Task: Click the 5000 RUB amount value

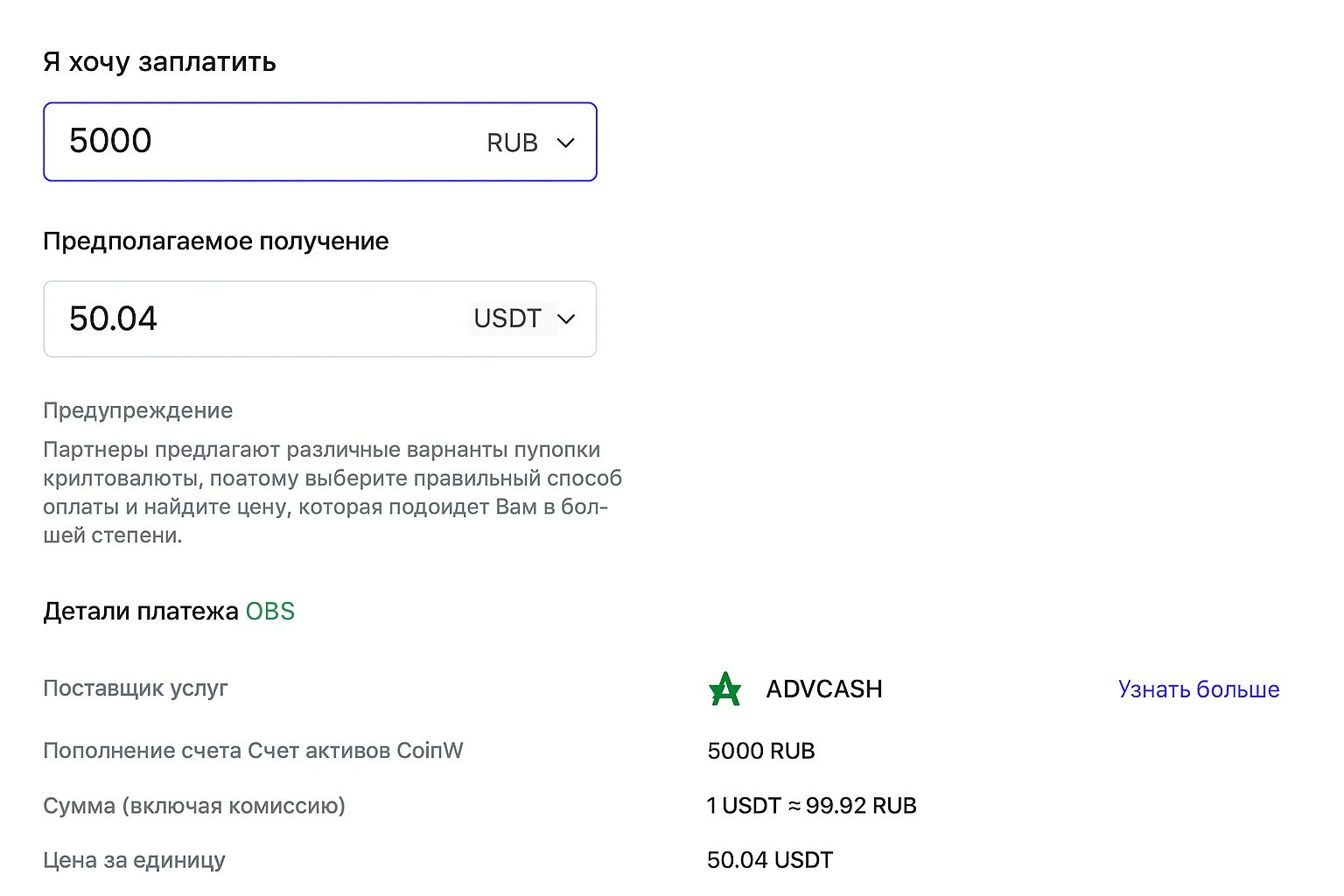Action: pos(760,751)
